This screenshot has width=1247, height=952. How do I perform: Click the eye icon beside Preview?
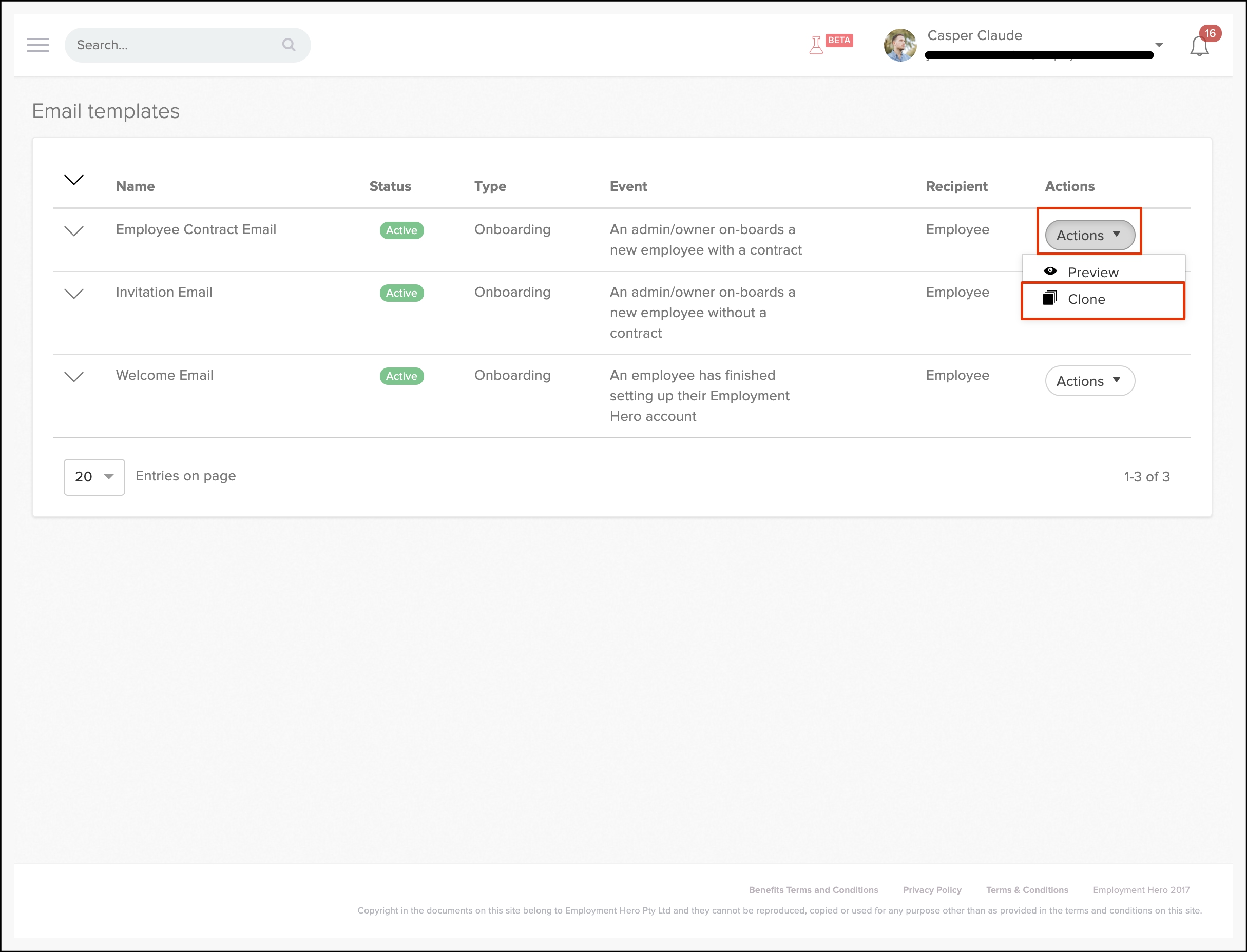[x=1050, y=271]
